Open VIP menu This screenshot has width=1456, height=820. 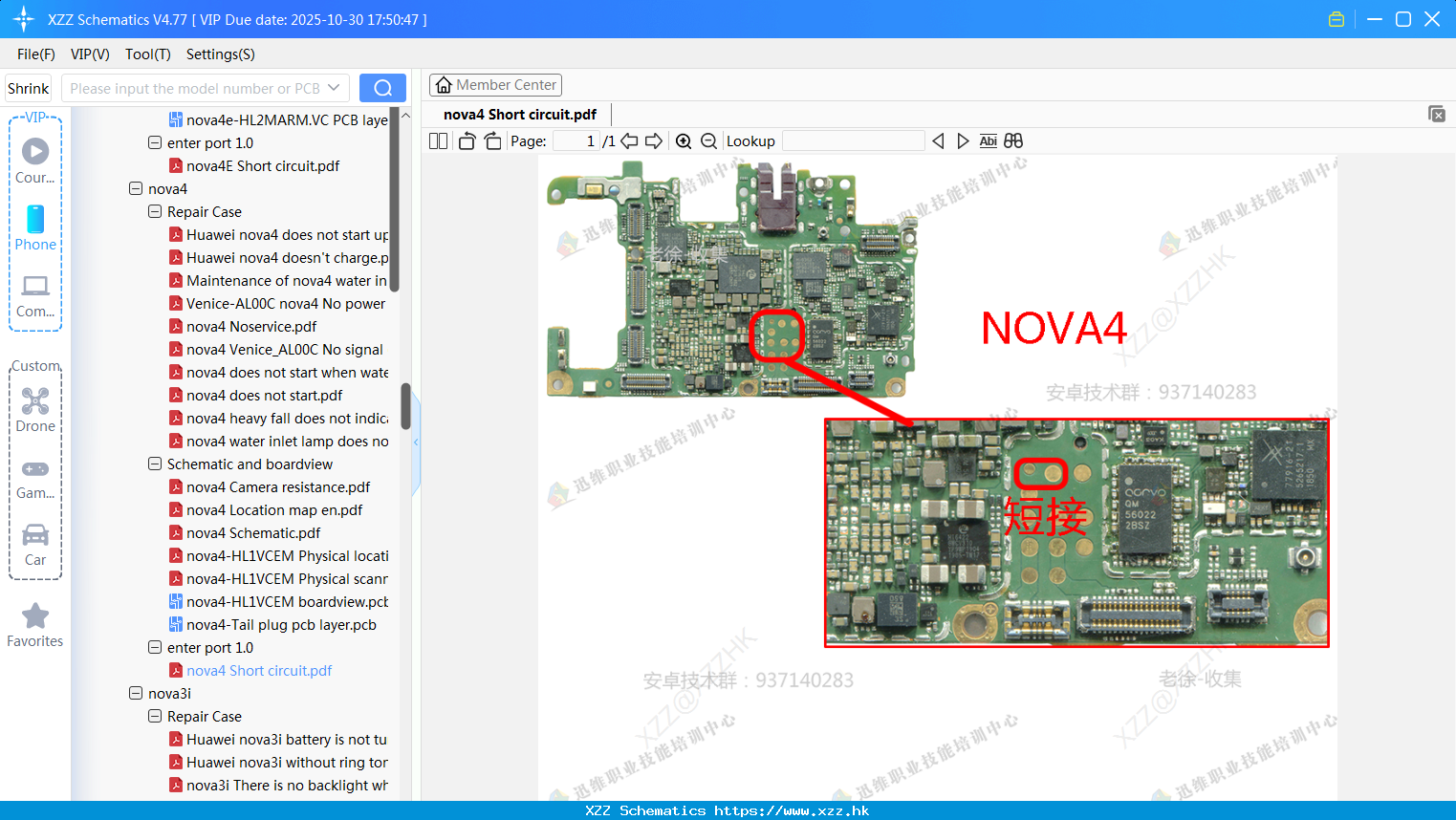[x=90, y=54]
